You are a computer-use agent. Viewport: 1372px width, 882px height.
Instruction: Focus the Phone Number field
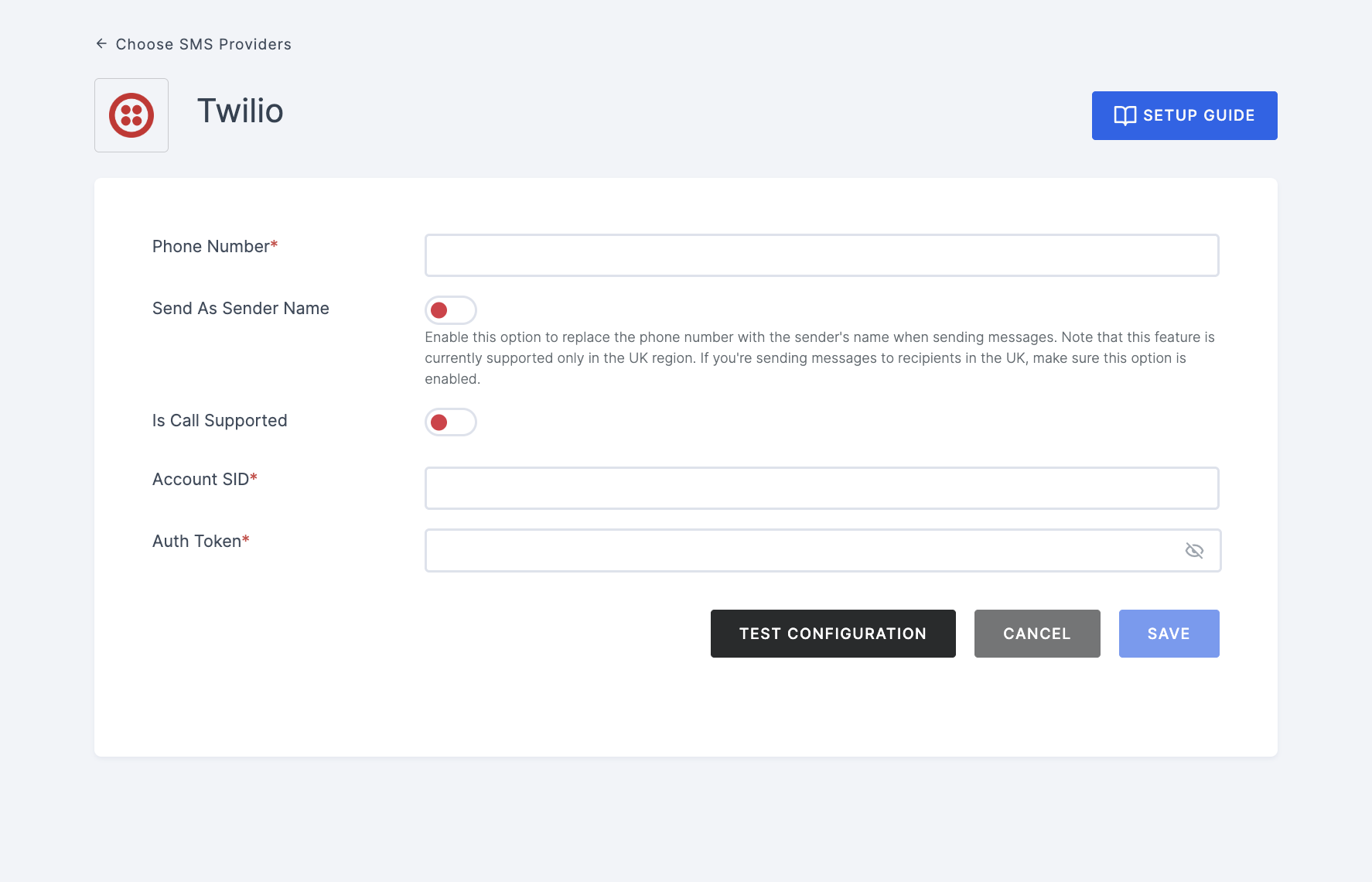[x=821, y=255]
